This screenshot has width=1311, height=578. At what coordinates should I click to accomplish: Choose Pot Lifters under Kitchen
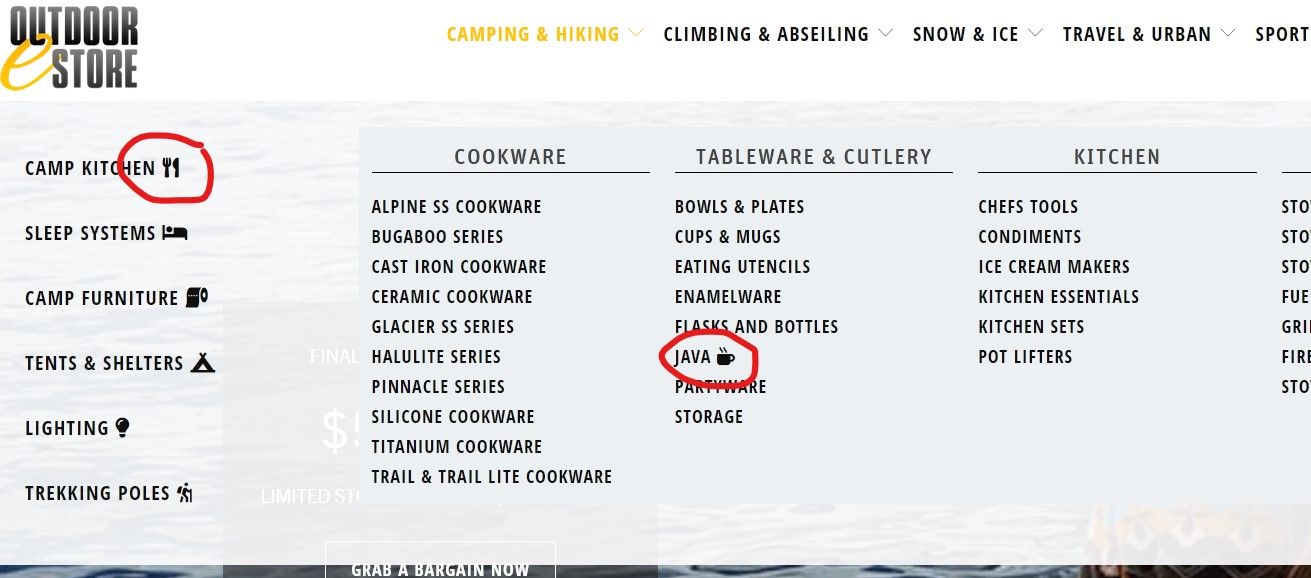pyautogui.click(x=1025, y=357)
